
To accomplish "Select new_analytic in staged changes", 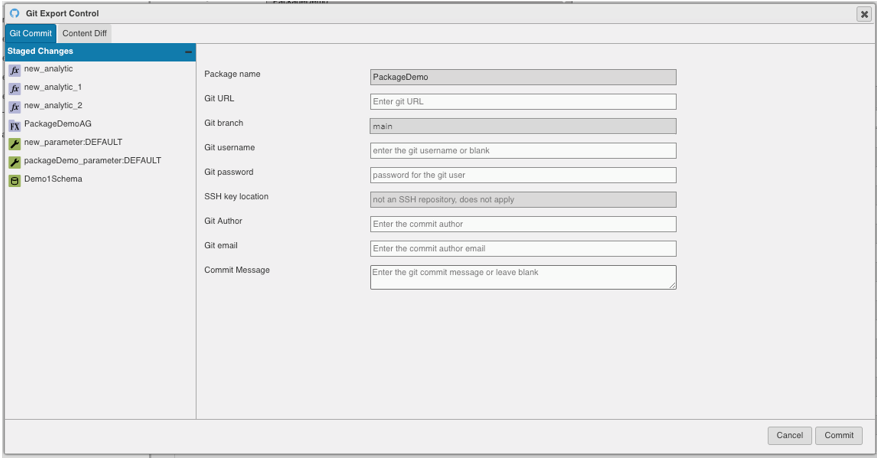I will click(x=48, y=69).
